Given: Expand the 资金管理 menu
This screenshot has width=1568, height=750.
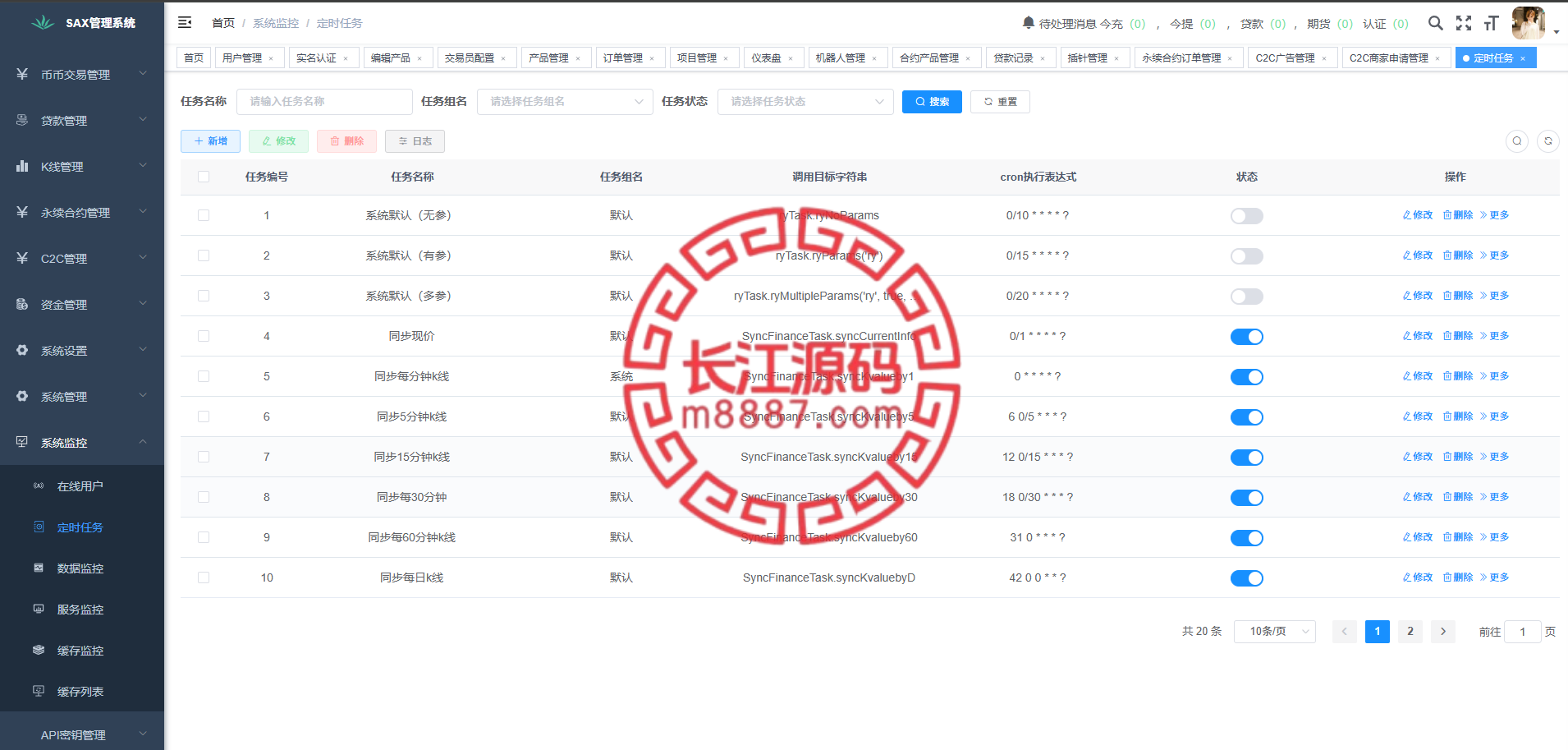Looking at the screenshot, I should (82, 304).
